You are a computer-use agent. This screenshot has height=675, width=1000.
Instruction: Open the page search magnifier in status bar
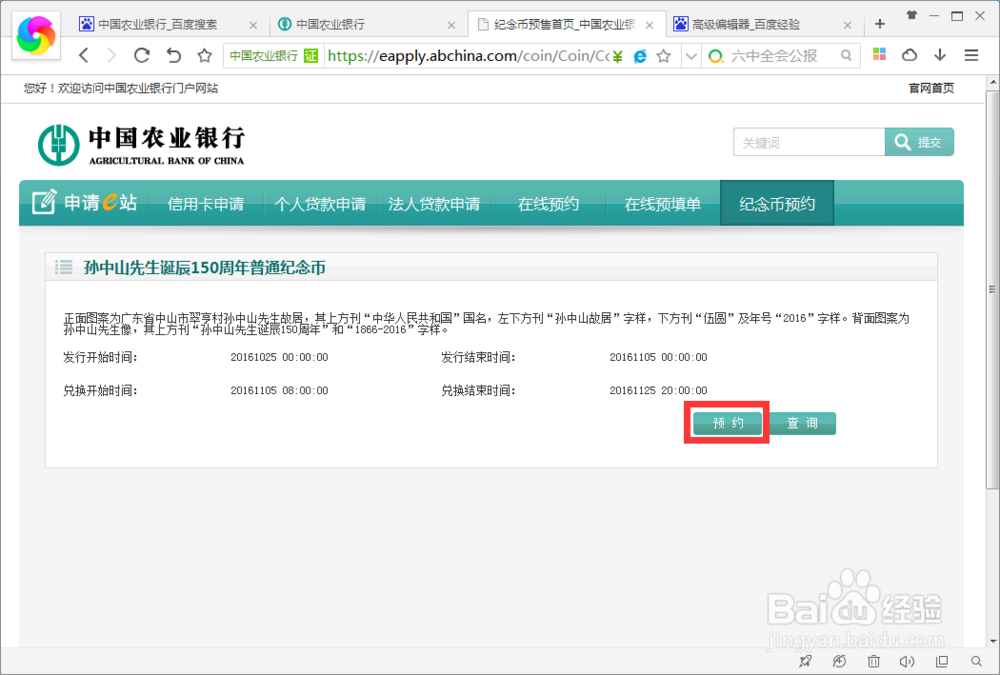click(x=975, y=661)
